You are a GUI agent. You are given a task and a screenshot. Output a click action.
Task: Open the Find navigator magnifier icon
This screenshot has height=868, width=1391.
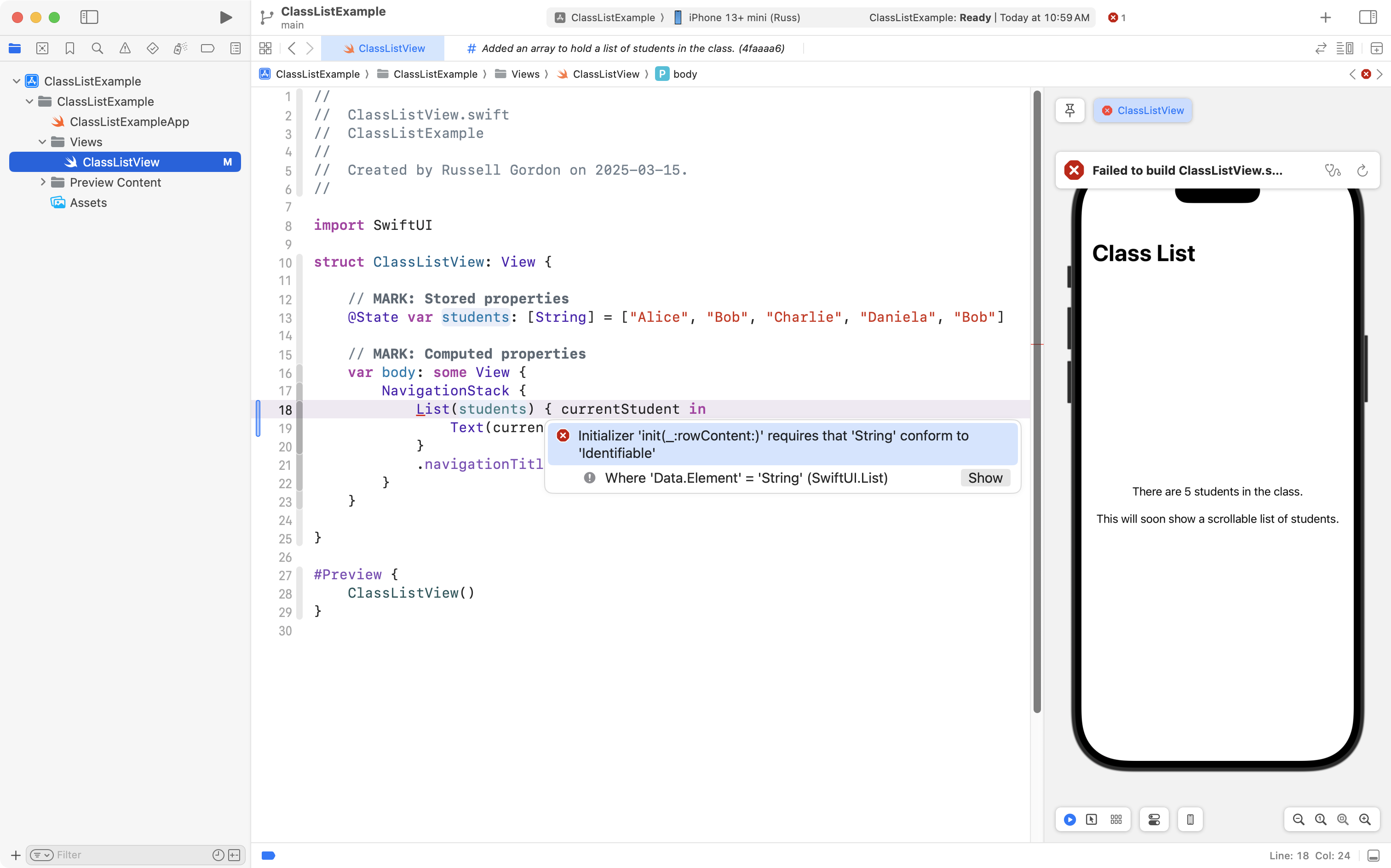[97, 48]
